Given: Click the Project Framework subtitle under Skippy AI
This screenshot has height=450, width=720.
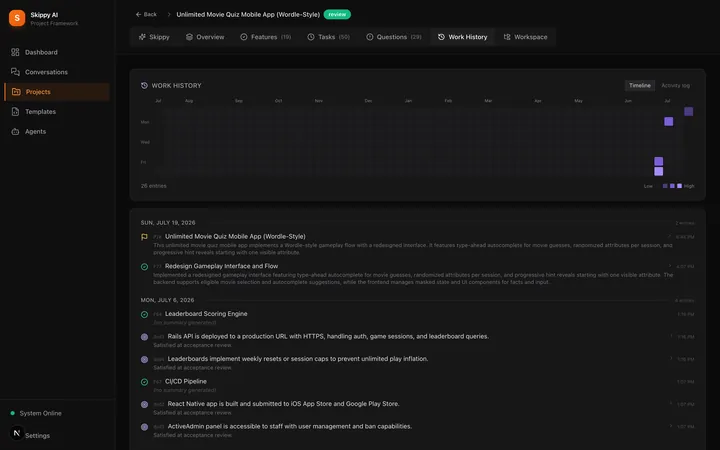Looking at the screenshot, I should (x=54, y=23).
